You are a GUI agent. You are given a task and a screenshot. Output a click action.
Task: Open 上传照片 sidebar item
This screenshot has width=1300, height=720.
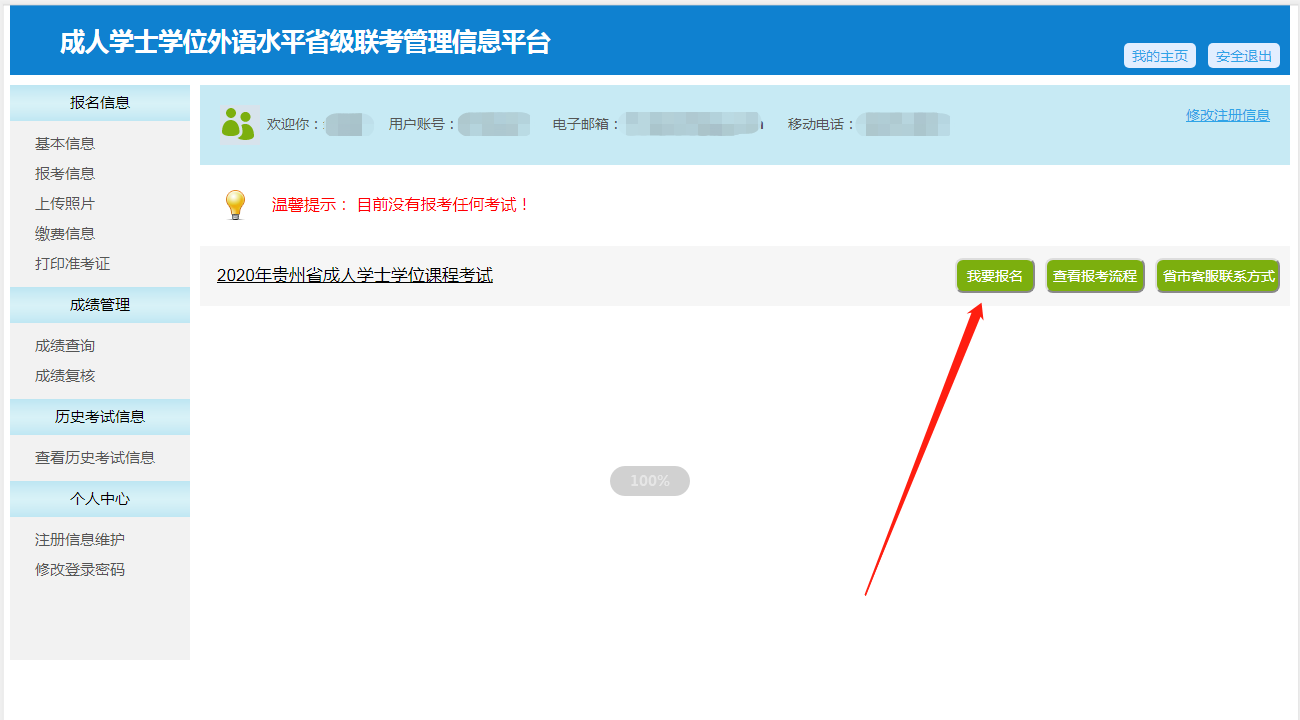65,204
